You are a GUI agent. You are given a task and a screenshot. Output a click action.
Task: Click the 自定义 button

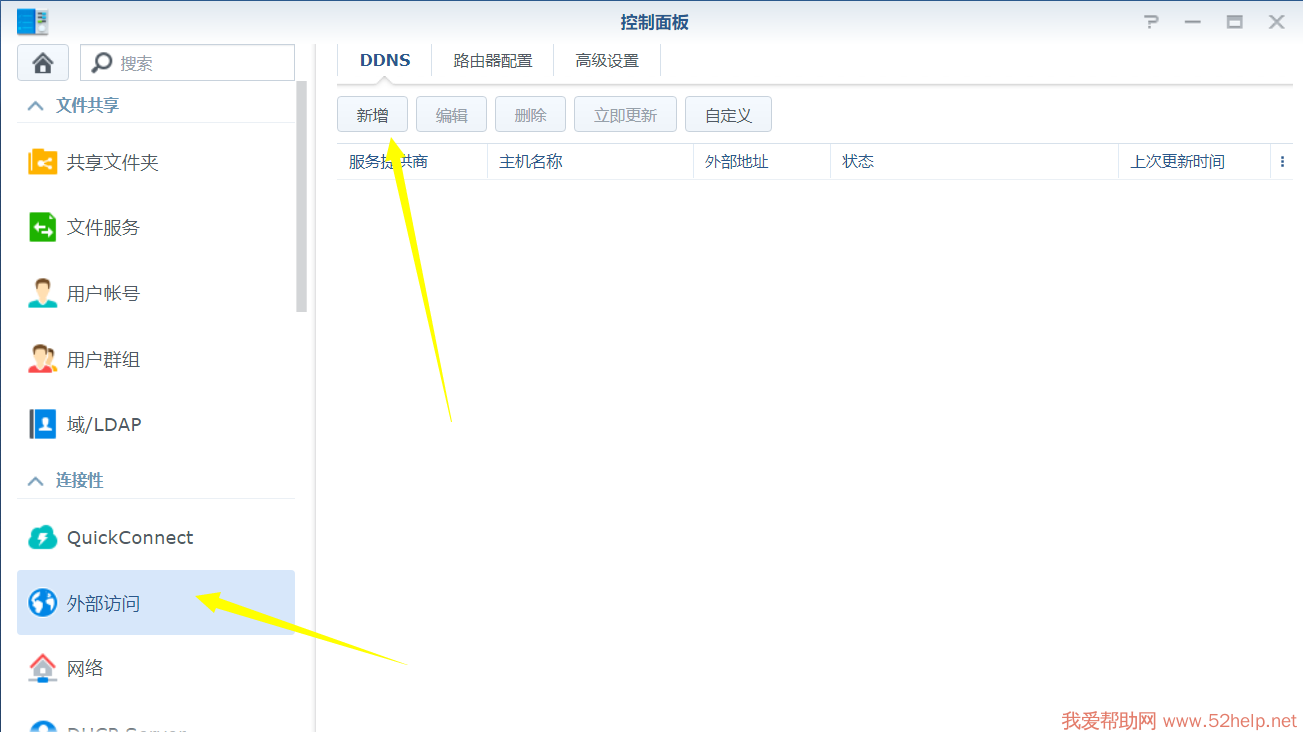[x=728, y=115]
